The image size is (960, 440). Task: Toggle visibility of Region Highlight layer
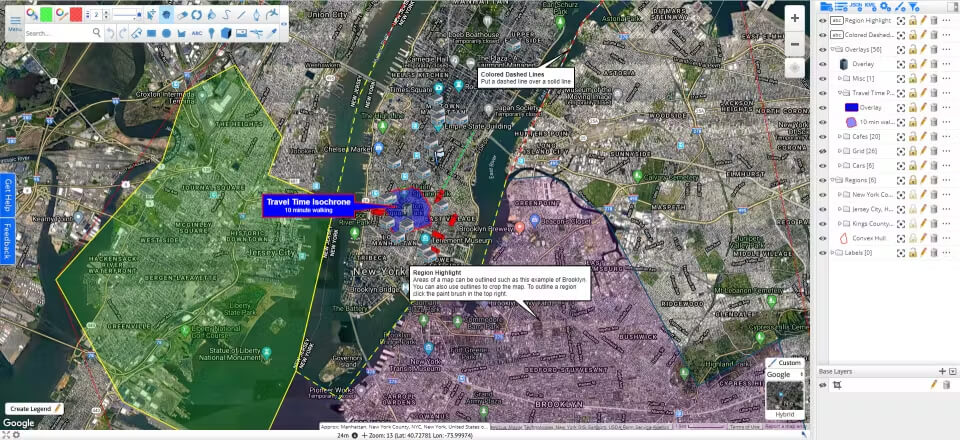click(822, 20)
